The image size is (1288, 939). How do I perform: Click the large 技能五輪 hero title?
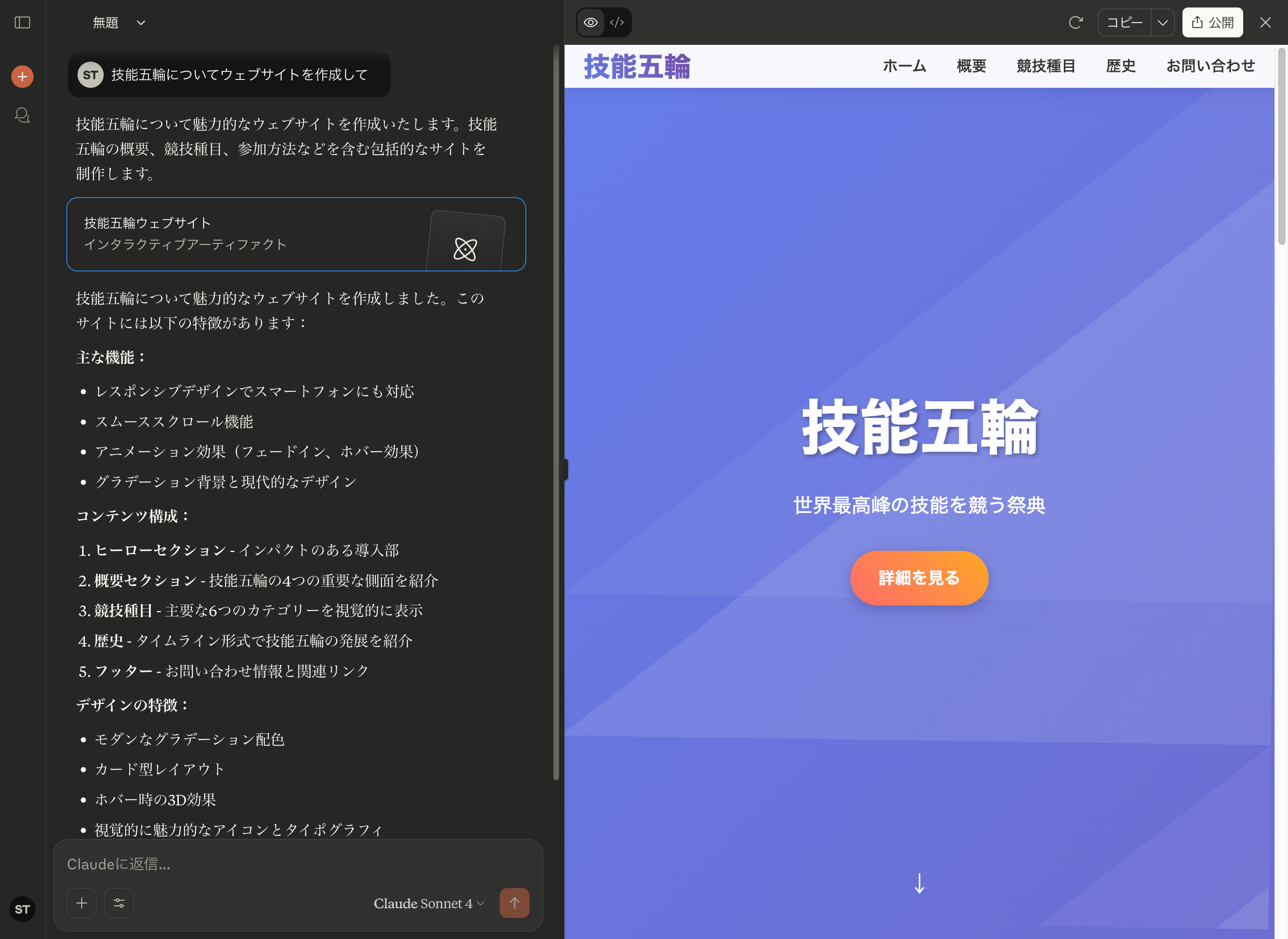919,427
